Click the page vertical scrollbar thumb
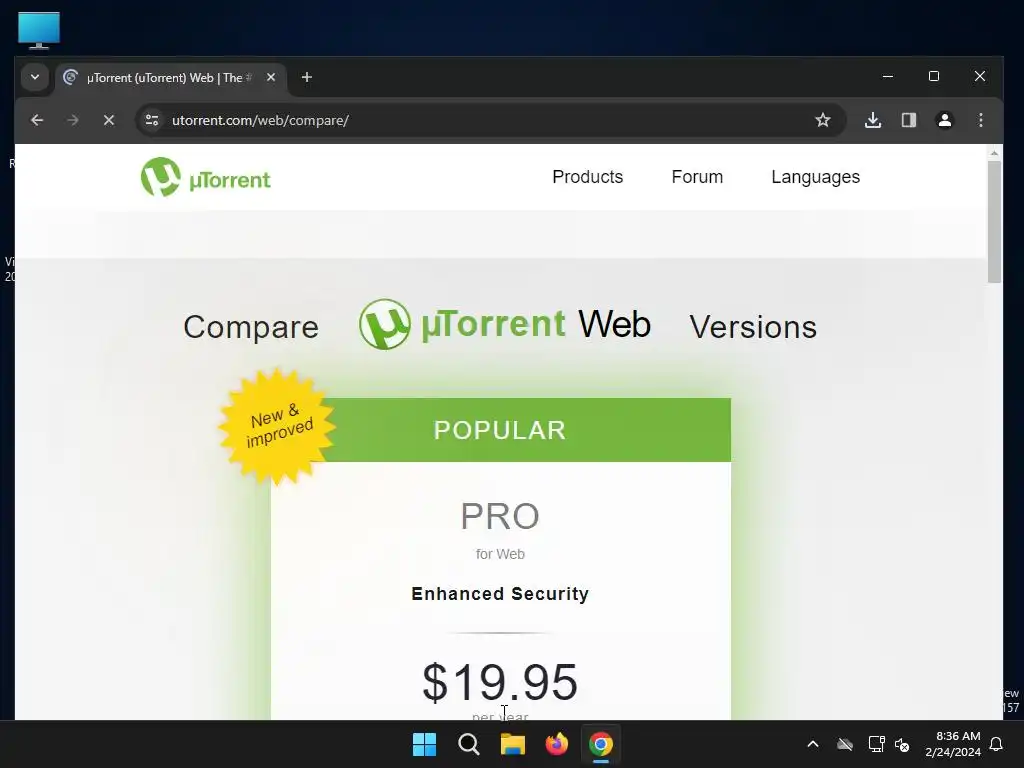This screenshot has height=768, width=1024. (994, 221)
